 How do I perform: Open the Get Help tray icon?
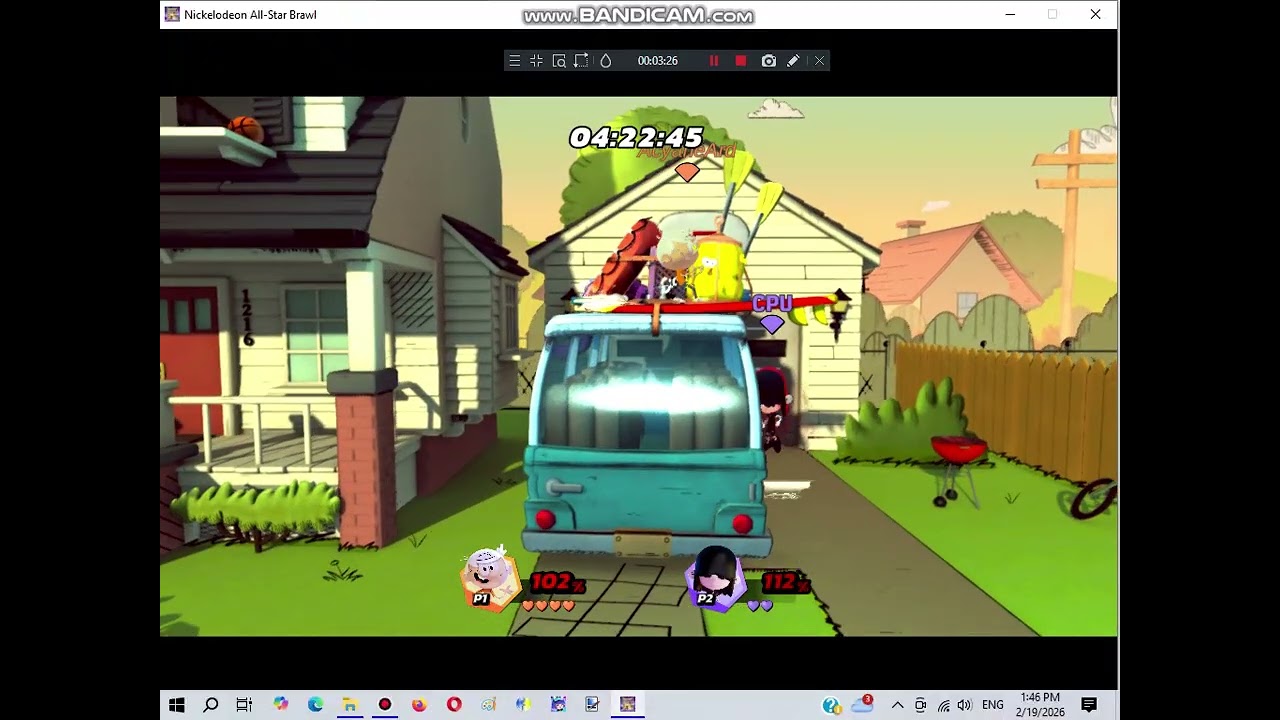tap(832, 705)
